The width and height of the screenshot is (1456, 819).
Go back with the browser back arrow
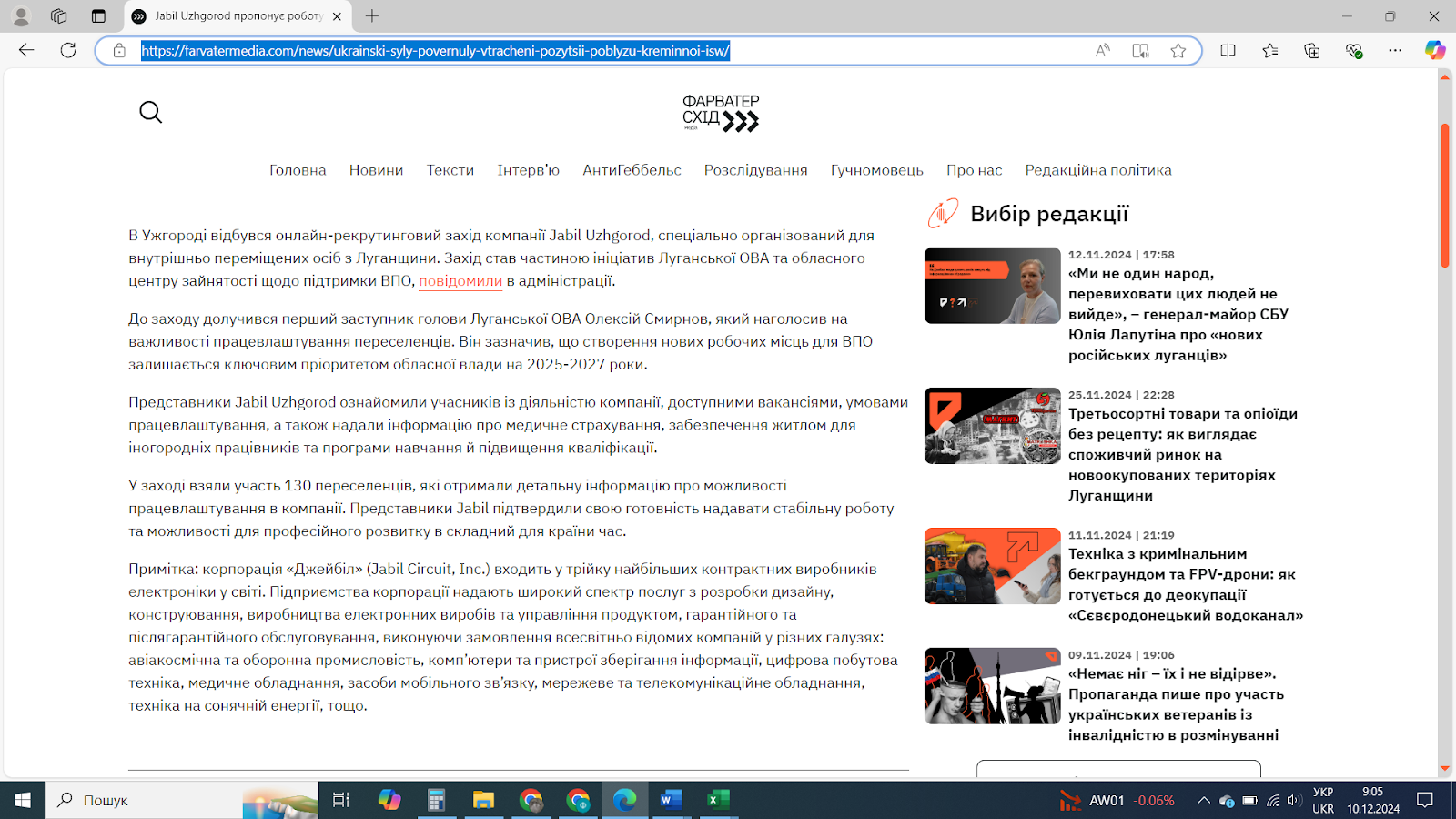(26, 50)
